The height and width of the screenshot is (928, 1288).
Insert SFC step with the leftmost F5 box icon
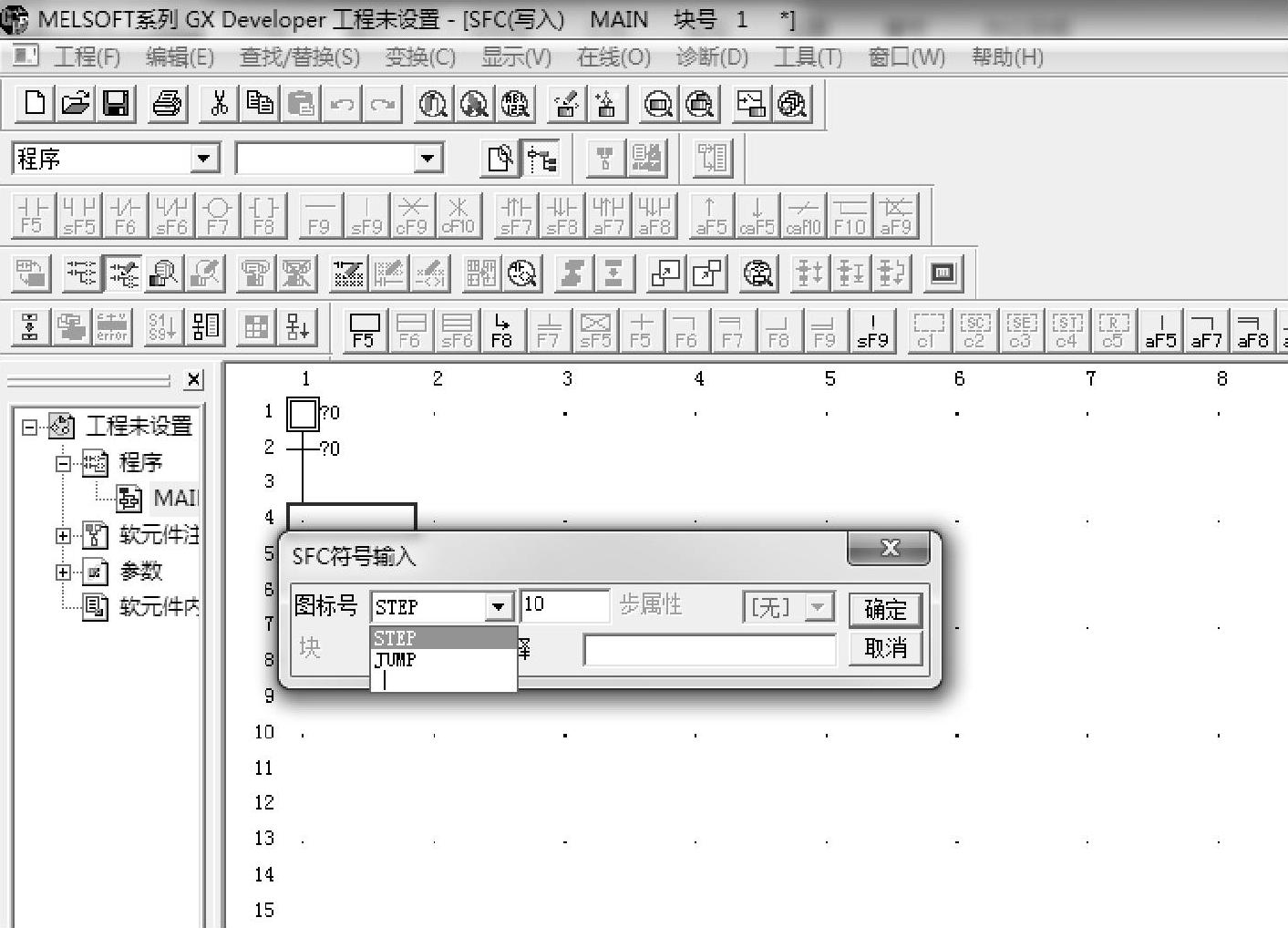point(364,330)
